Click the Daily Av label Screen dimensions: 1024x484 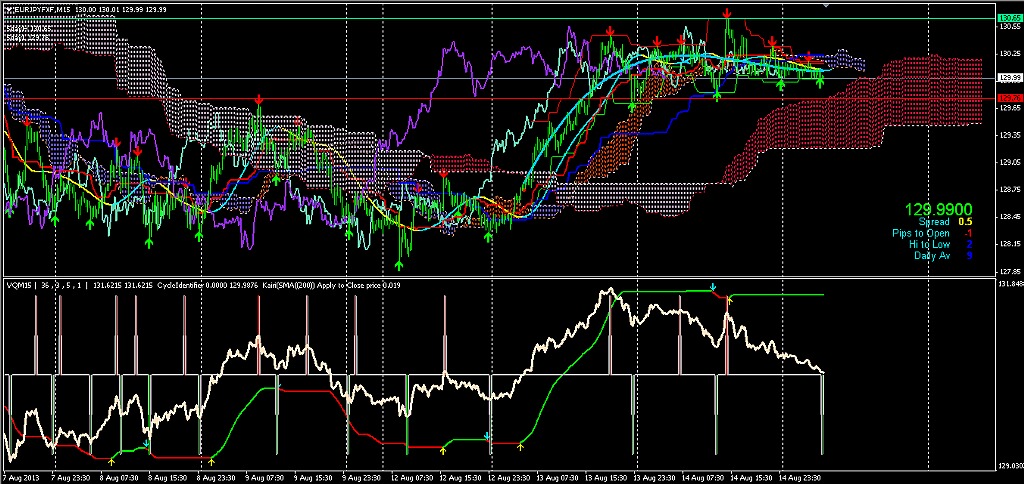click(930, 255)
